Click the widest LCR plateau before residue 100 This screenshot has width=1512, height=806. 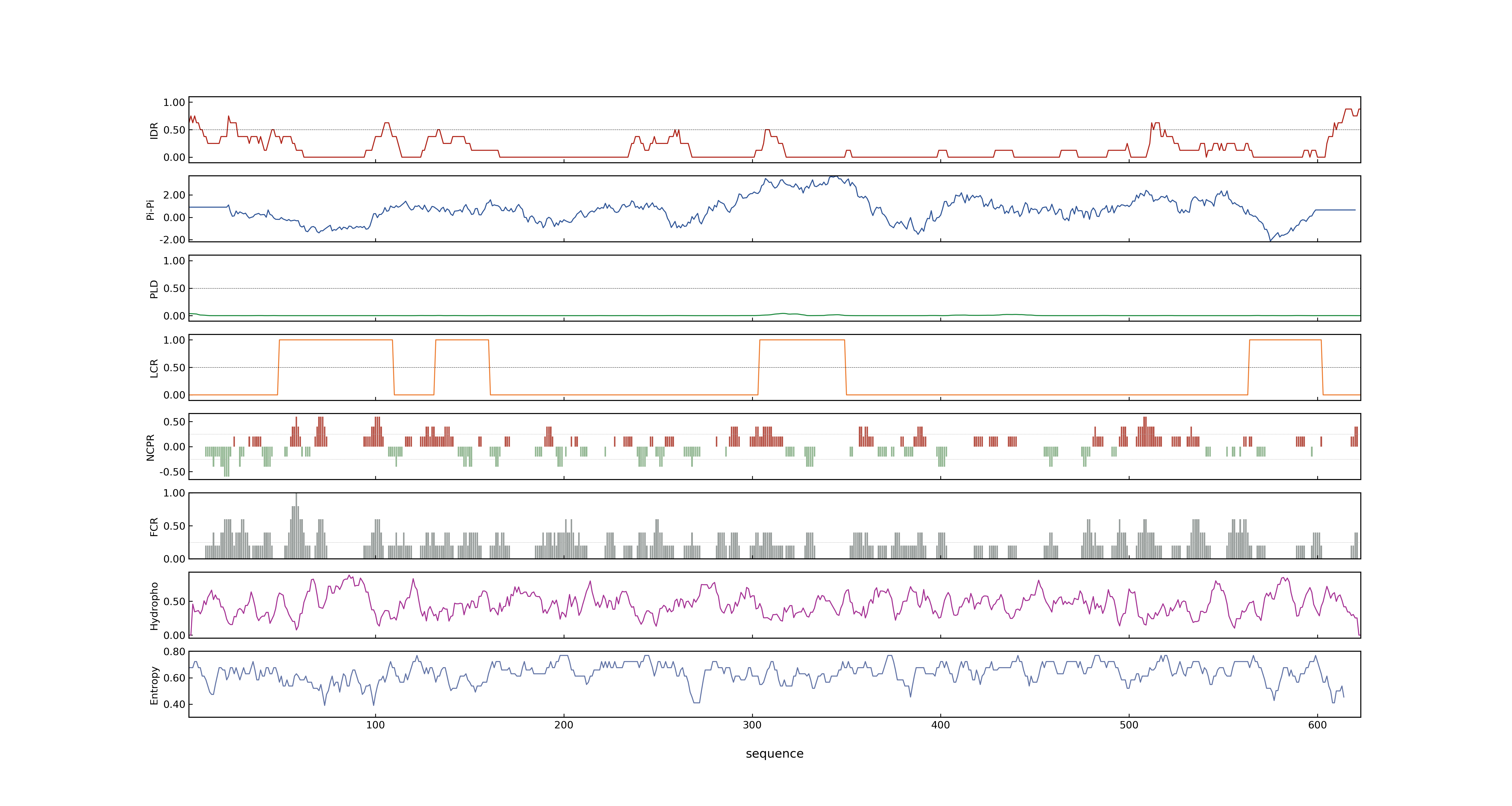[336, 340]
